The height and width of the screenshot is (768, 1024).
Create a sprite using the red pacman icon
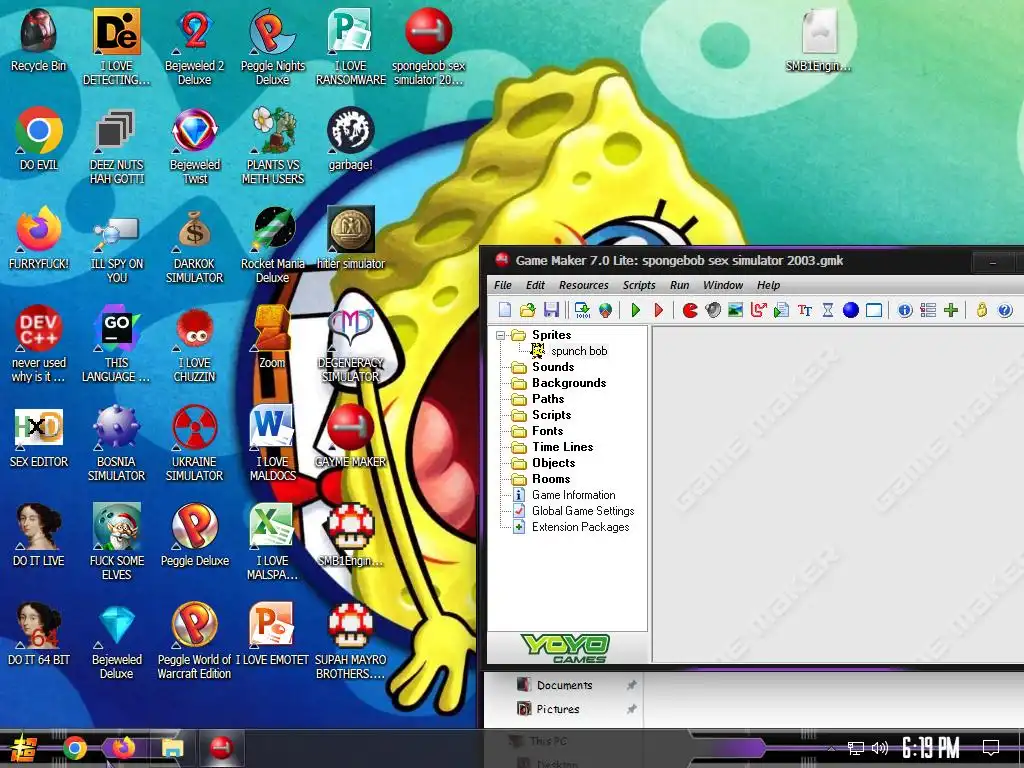click(690, 310)
